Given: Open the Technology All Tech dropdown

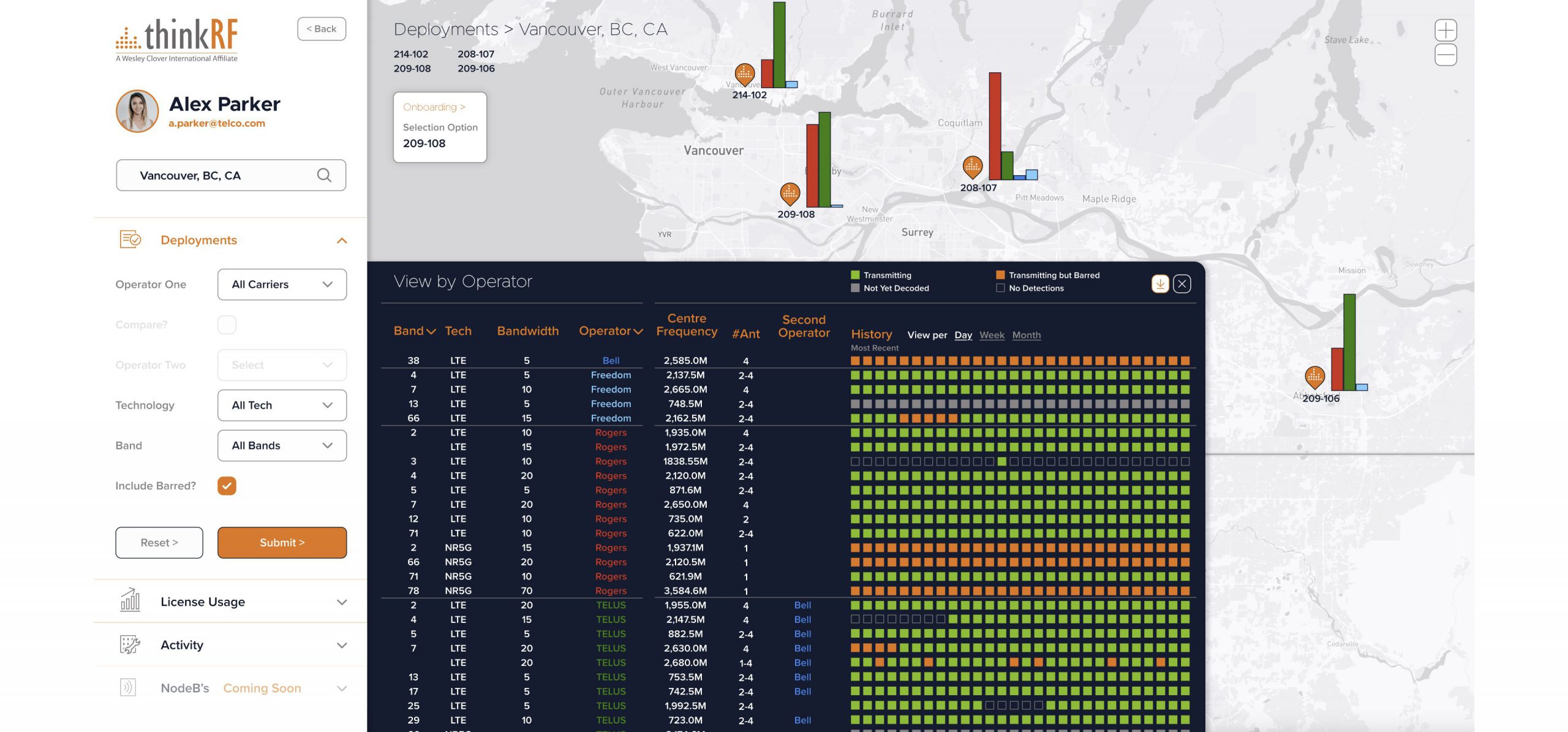Looking at the screenshot, I should (282, 405).
